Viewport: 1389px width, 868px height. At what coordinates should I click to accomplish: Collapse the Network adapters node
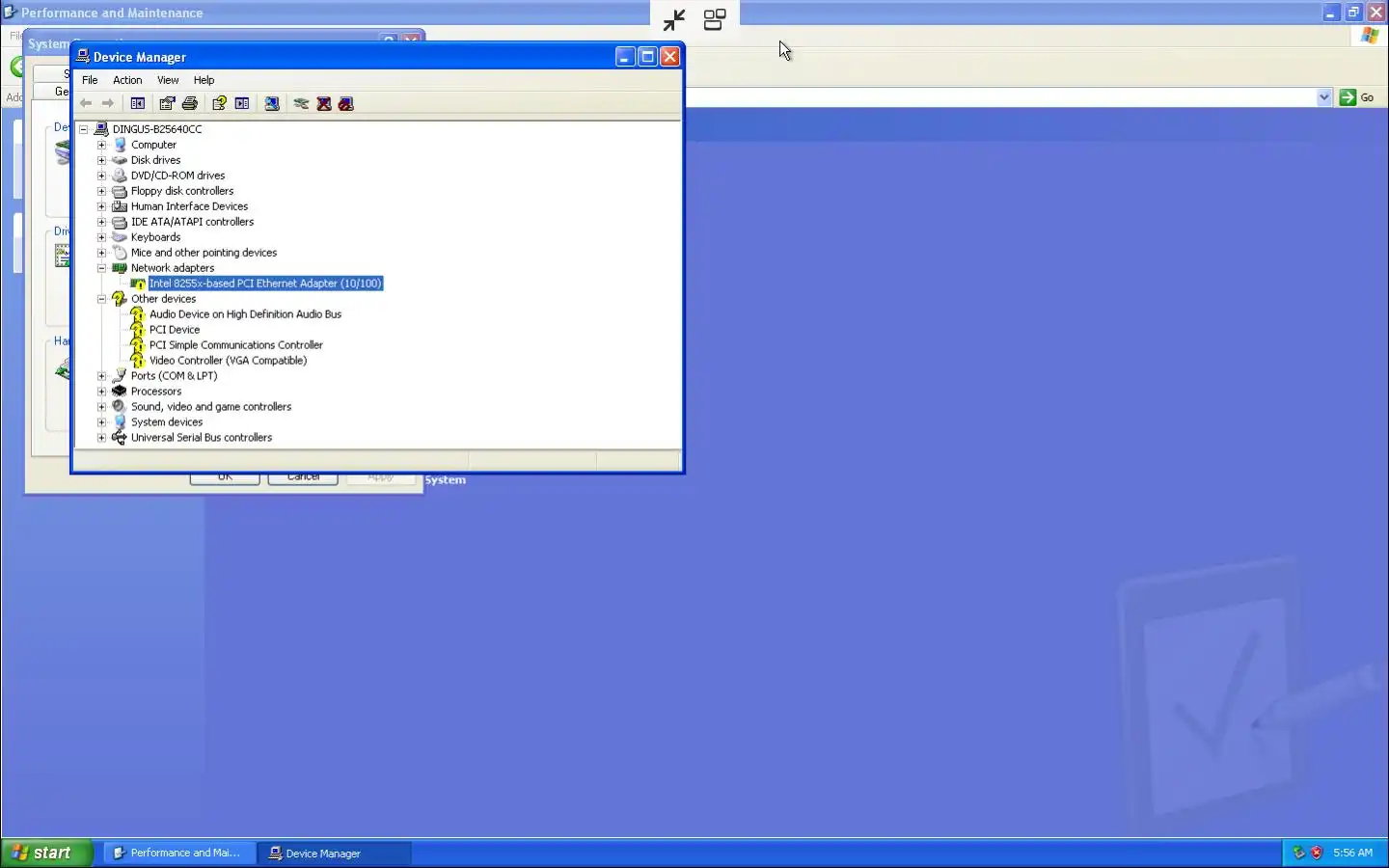[102, 268]
